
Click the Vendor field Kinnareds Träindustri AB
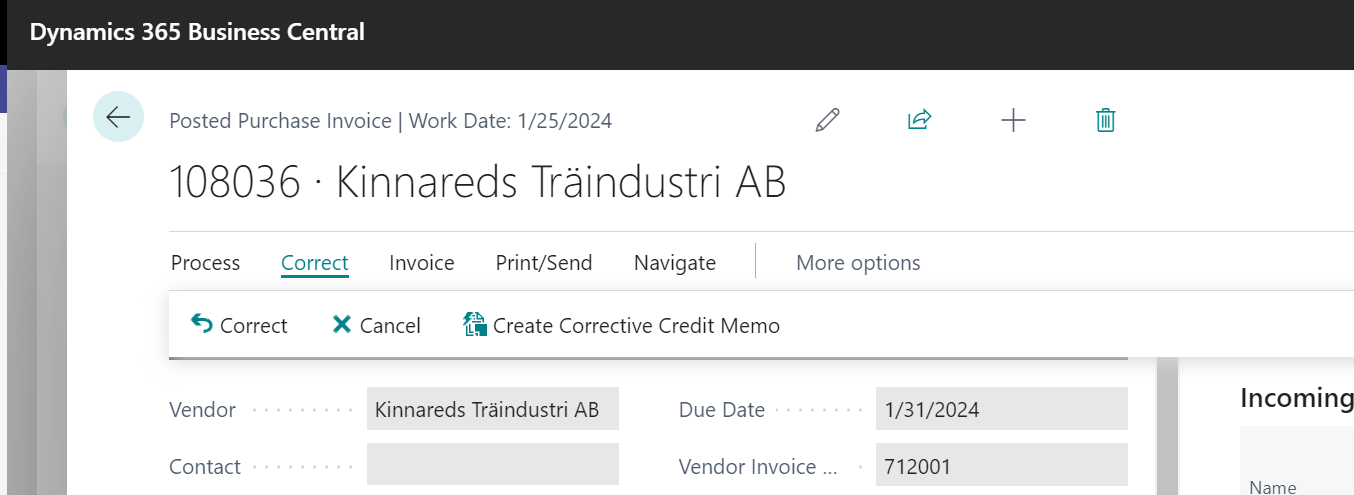[493, 409]
